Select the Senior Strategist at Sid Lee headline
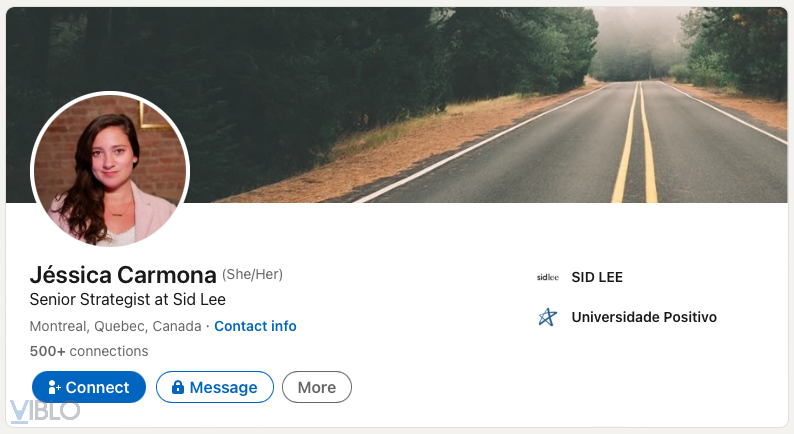Screen dimensions: 794x434 pos(128,299)
